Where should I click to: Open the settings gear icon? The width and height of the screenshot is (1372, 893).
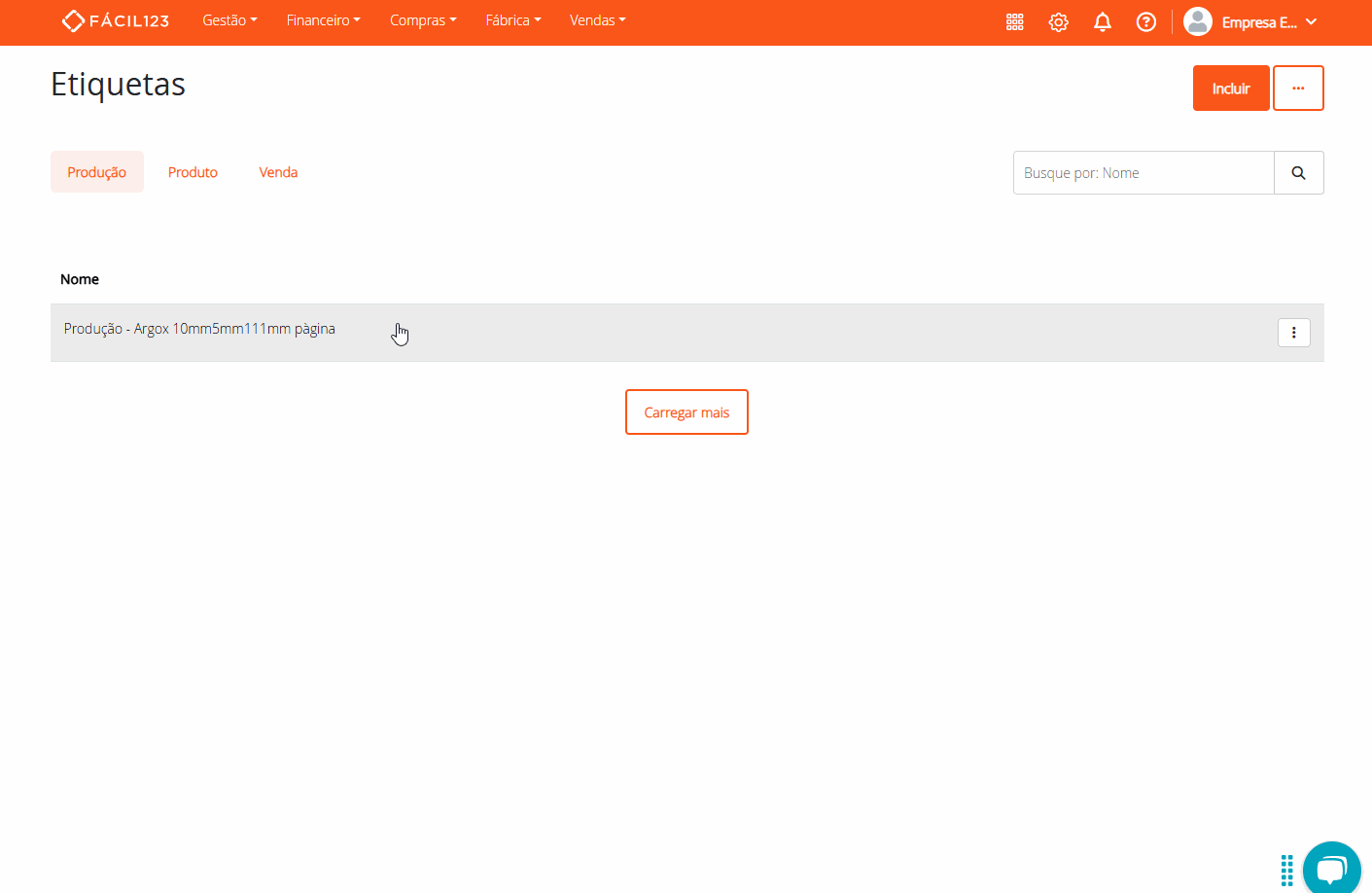tap(1058, 21)
